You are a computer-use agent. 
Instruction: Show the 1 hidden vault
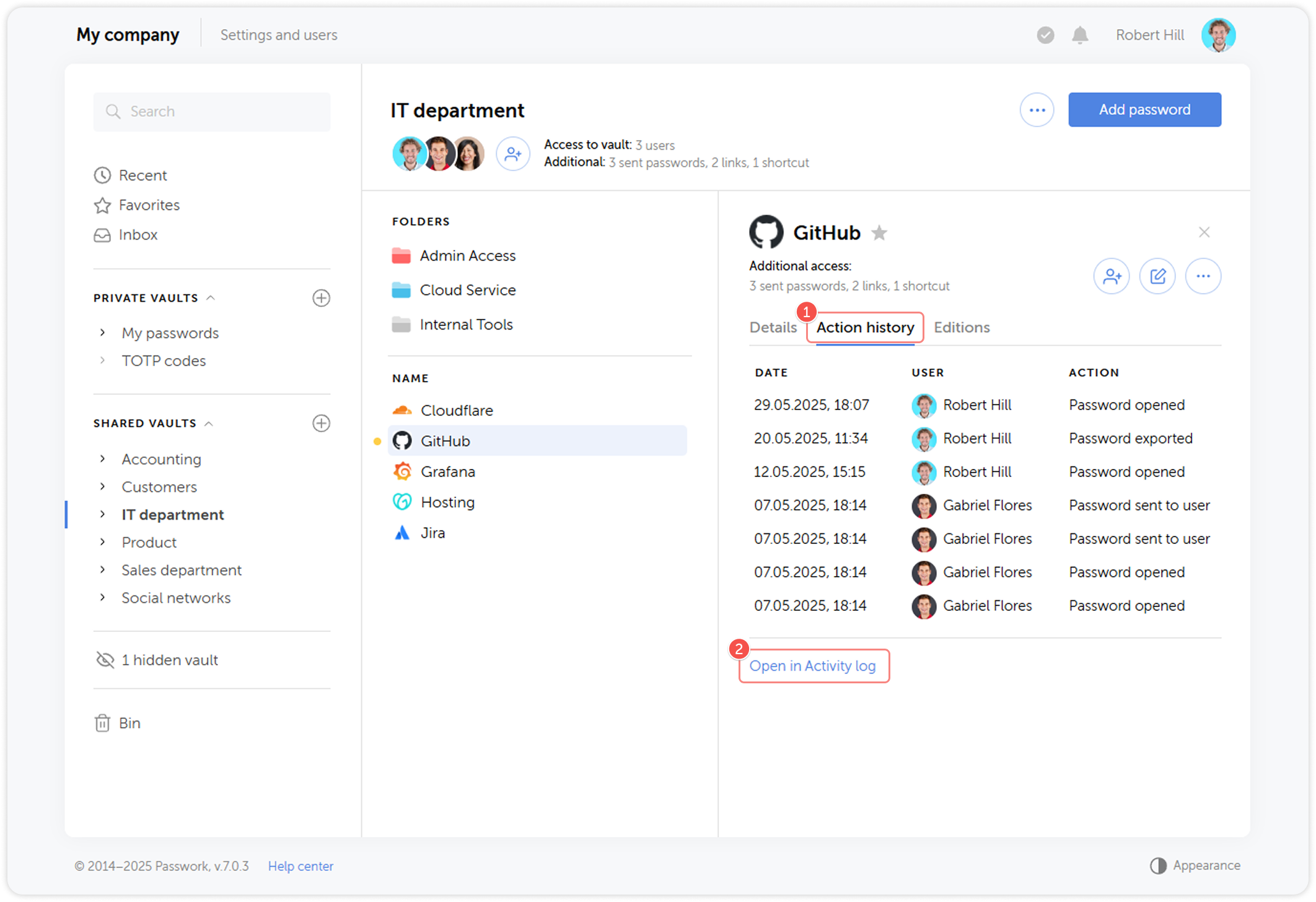pyautogui.click(x=158, y=660)
